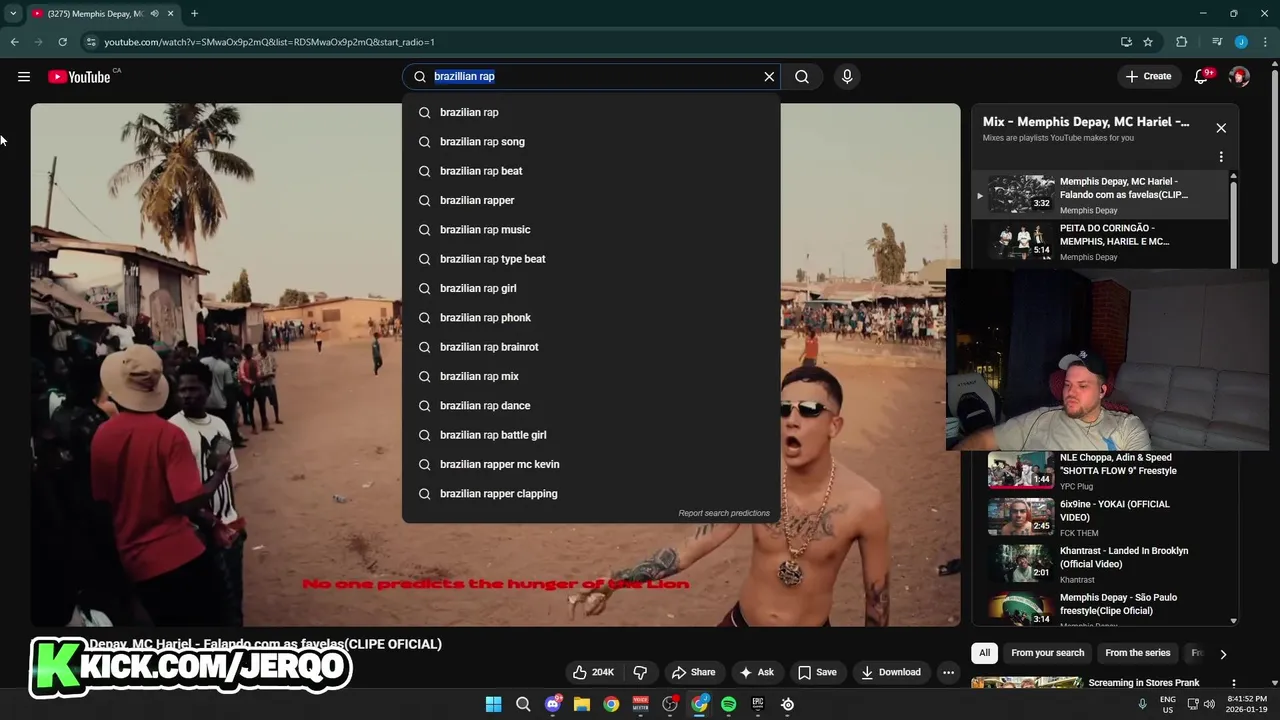Open the Chrome three-dot menu

pyautogui.click(x=1265, y=42)
